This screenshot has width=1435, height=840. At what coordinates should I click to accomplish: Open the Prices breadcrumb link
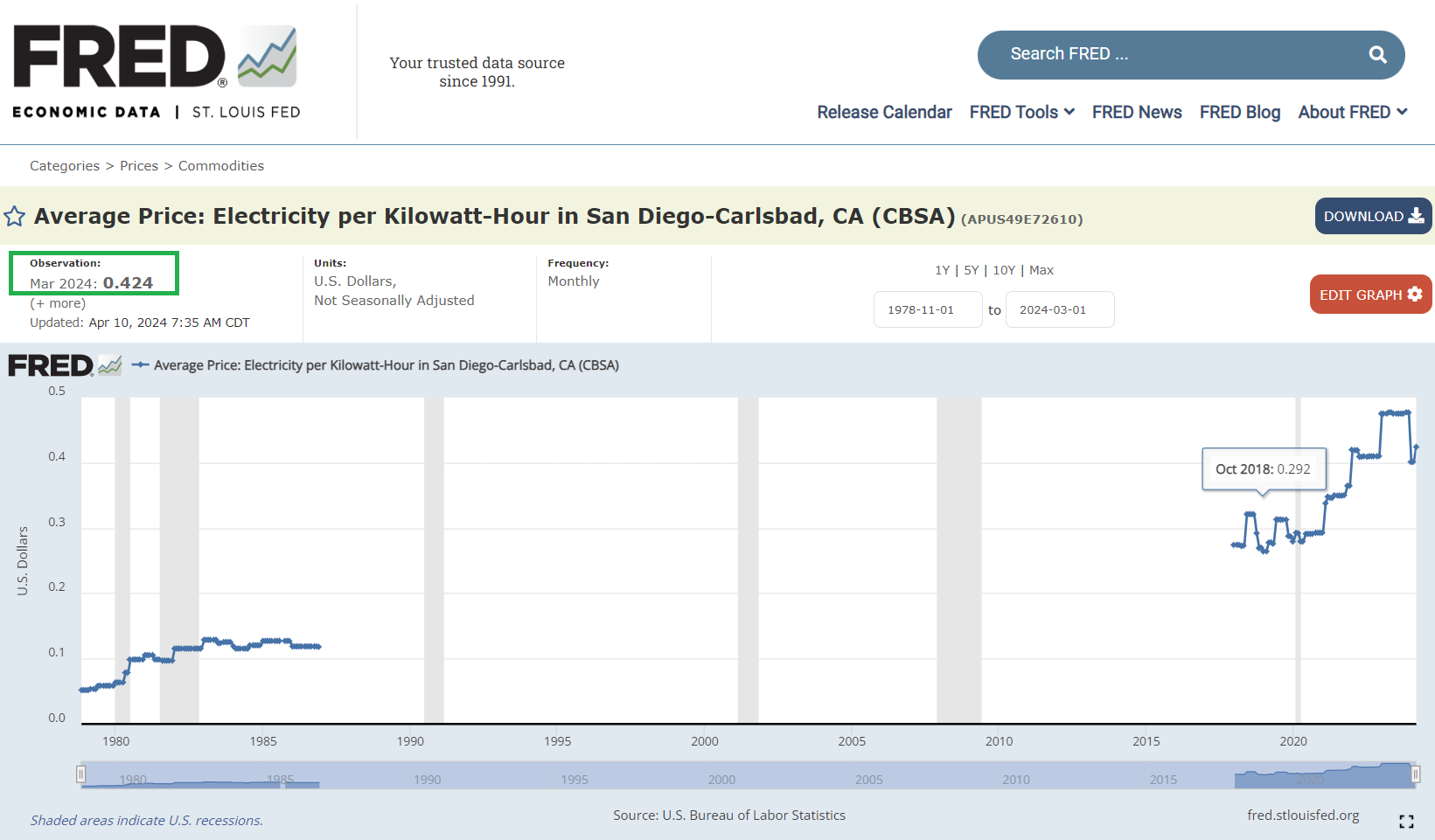[139, 166]
